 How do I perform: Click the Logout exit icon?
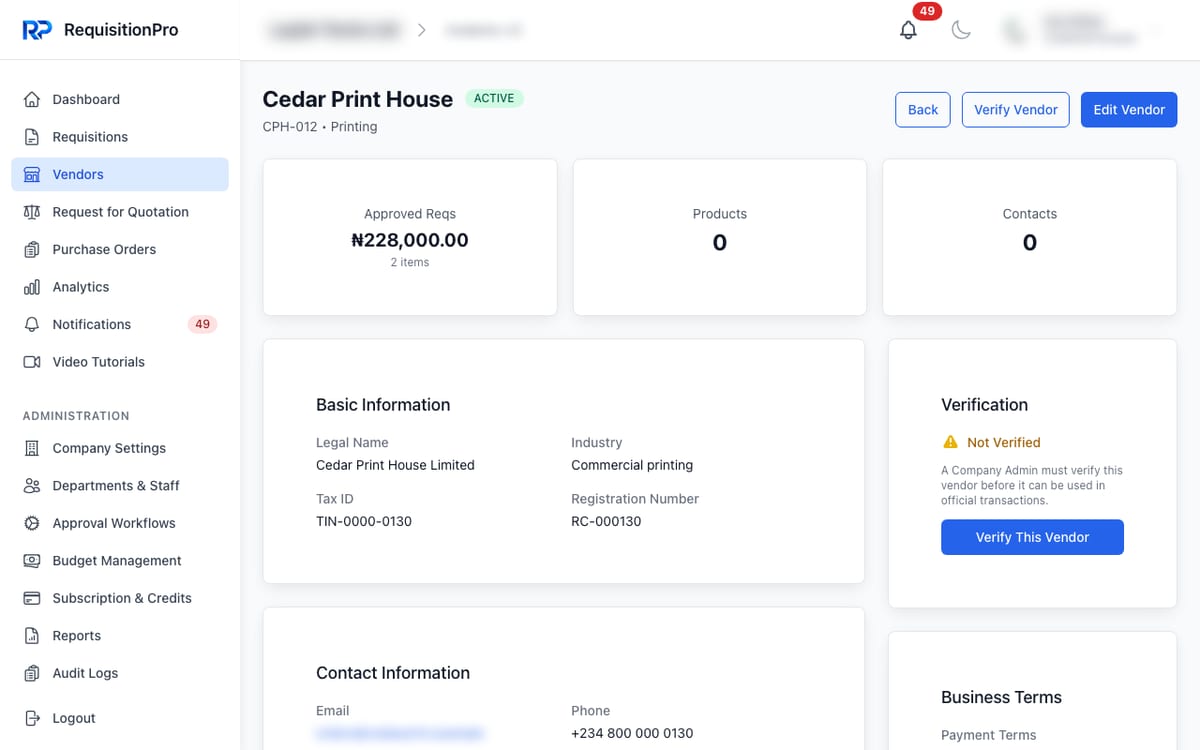click(x=32, y=718)
